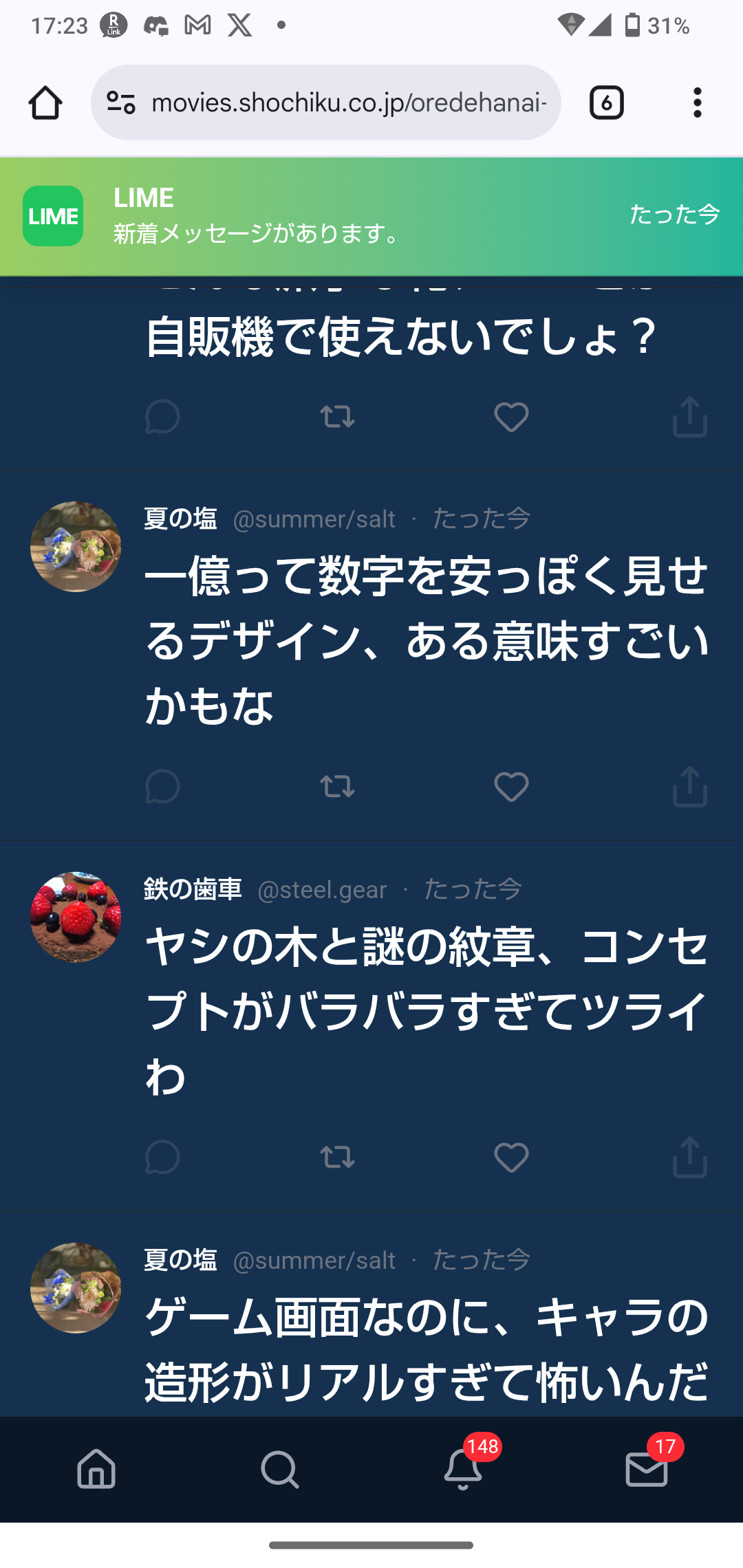Like the ヤシの木と謎の紋章 post
The height and width of the screenshot is (1568, 743).
(511, 1157)
